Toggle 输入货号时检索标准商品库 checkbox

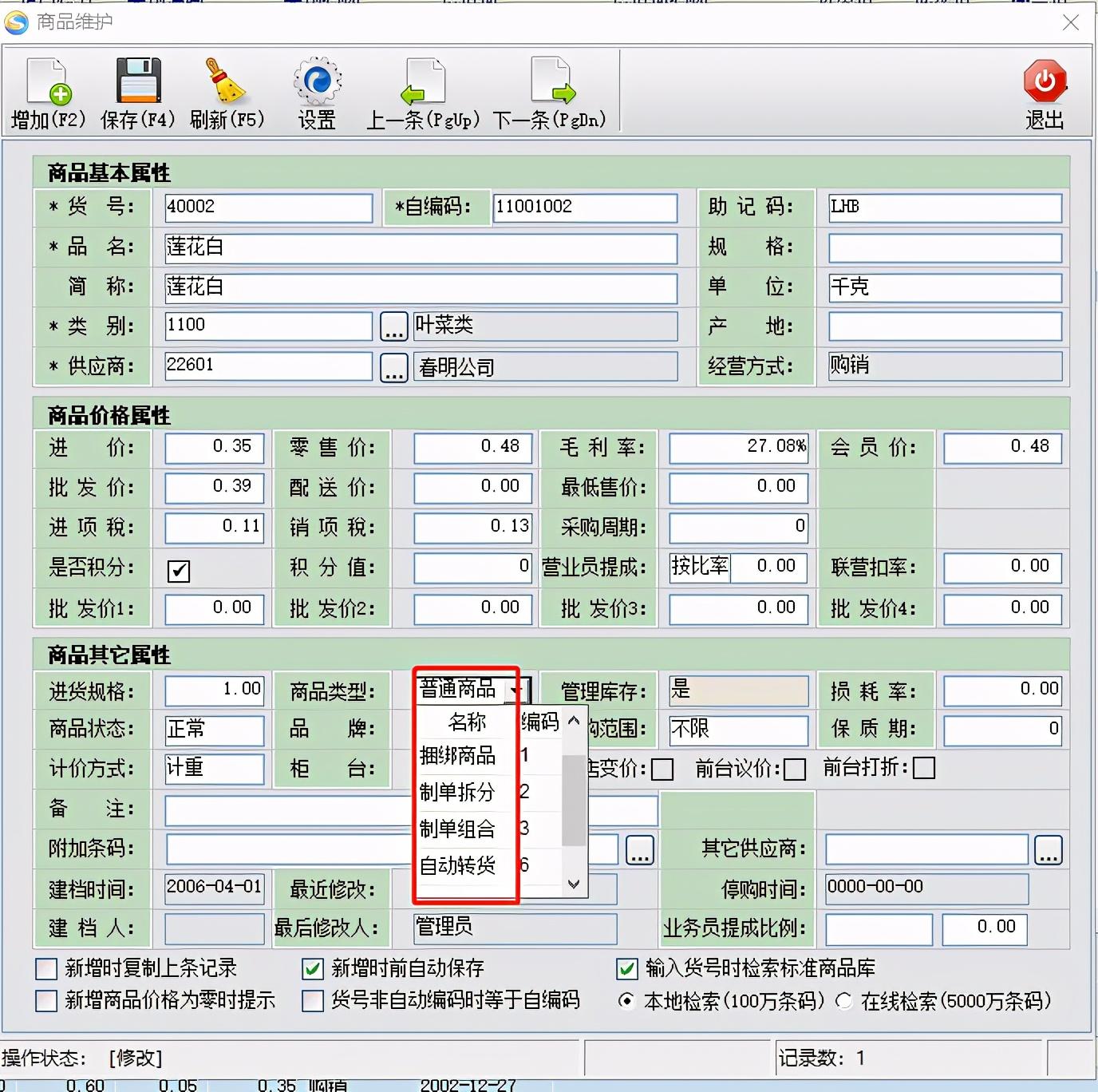pos(627,969)
